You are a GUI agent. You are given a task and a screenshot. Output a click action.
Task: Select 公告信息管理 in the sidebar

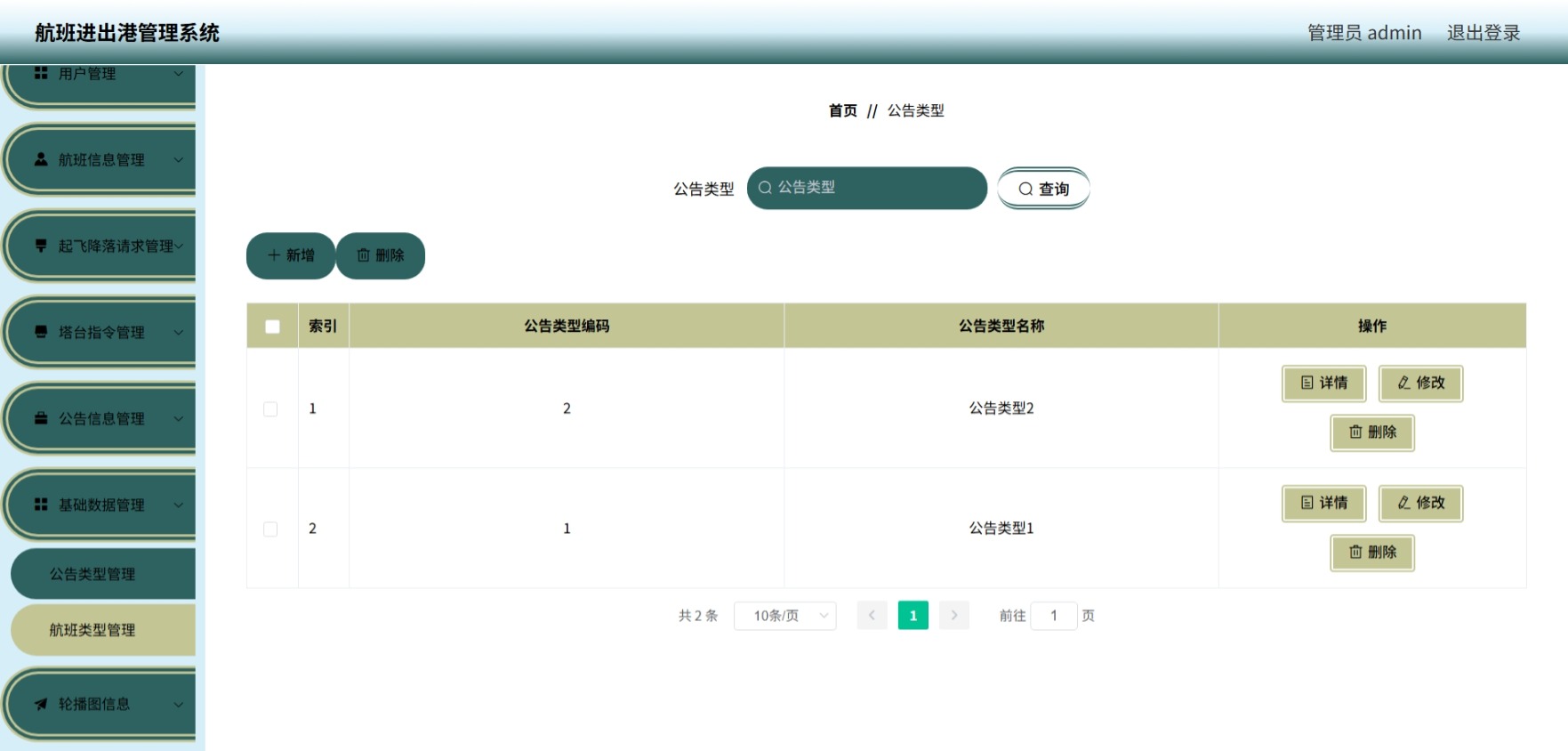click(x=100, y=419)
